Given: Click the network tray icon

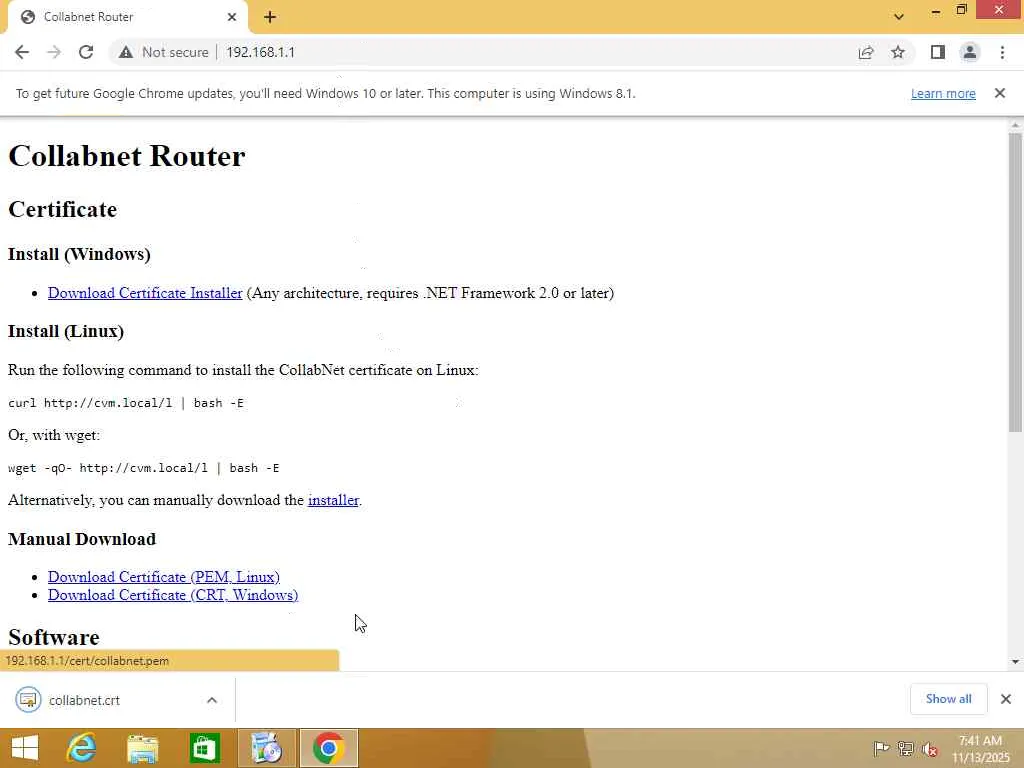Looking at the screenshot, I should point(906,749).
